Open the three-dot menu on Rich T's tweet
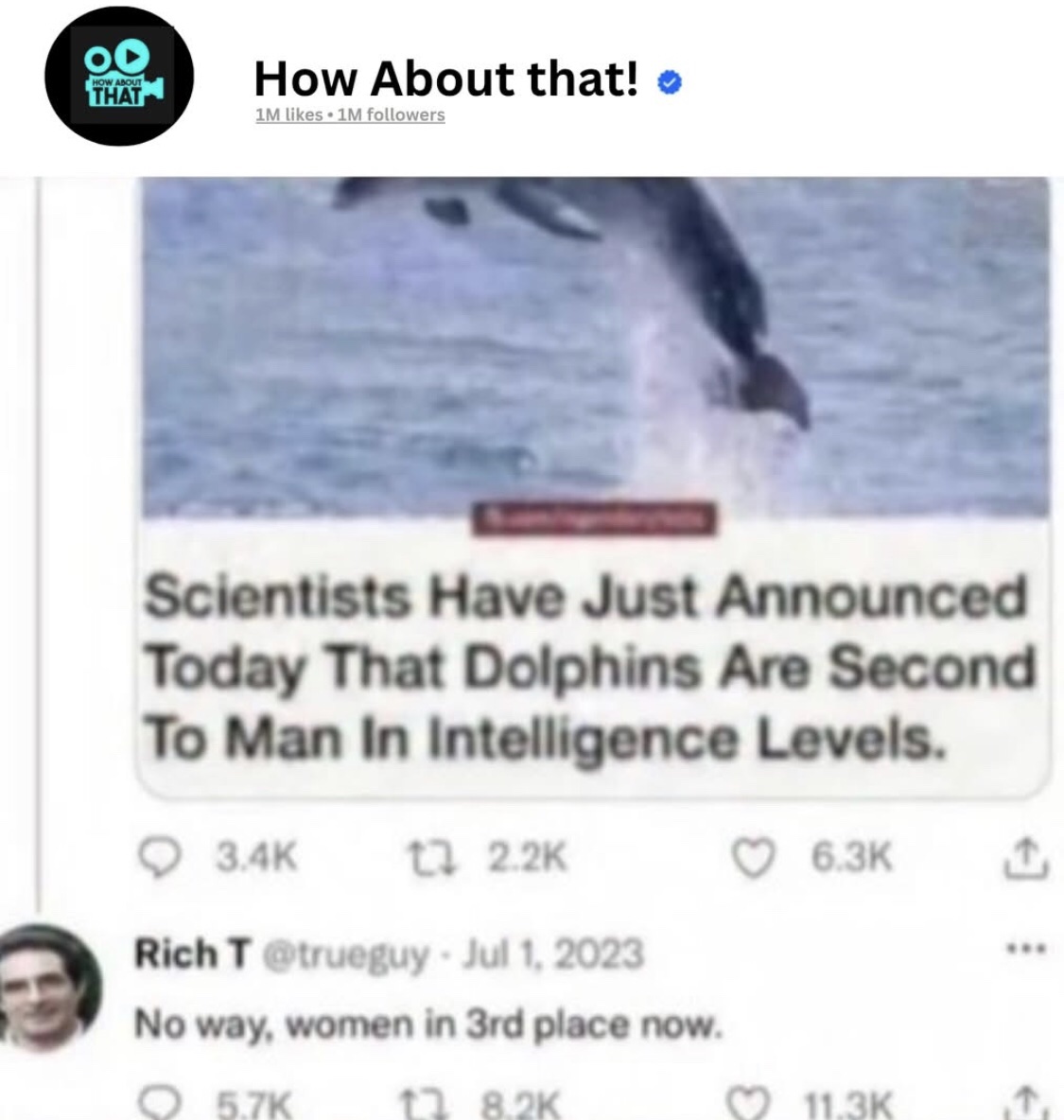Screen dimensions: 1064x1120 (1025, 950)
